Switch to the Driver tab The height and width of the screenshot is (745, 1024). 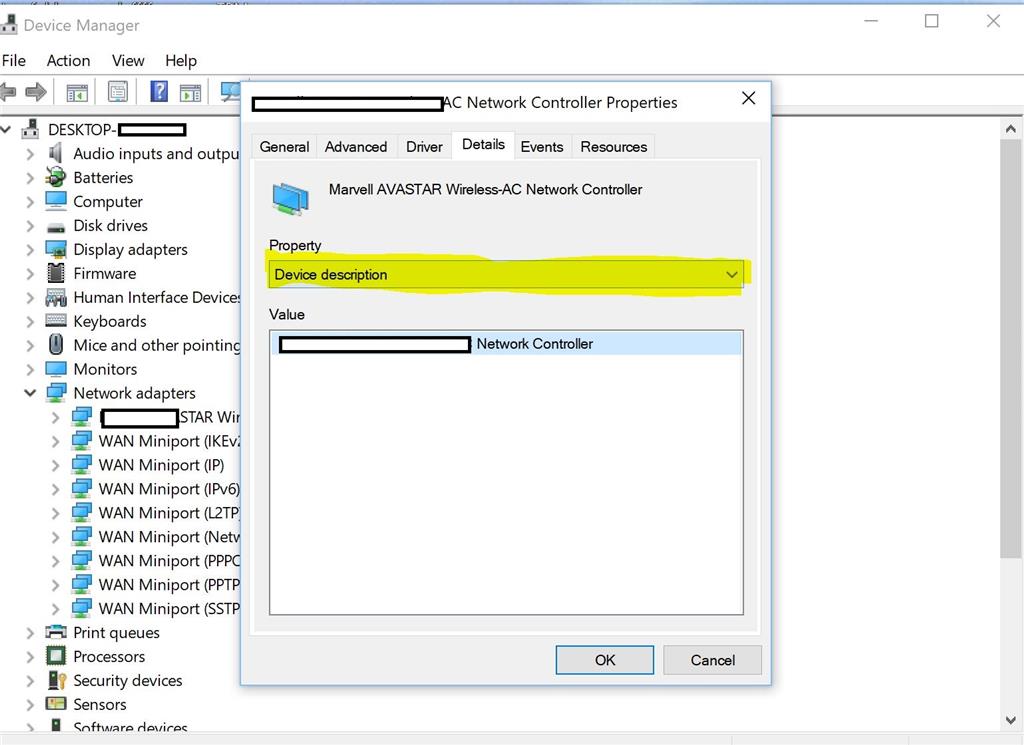[424, 147]
